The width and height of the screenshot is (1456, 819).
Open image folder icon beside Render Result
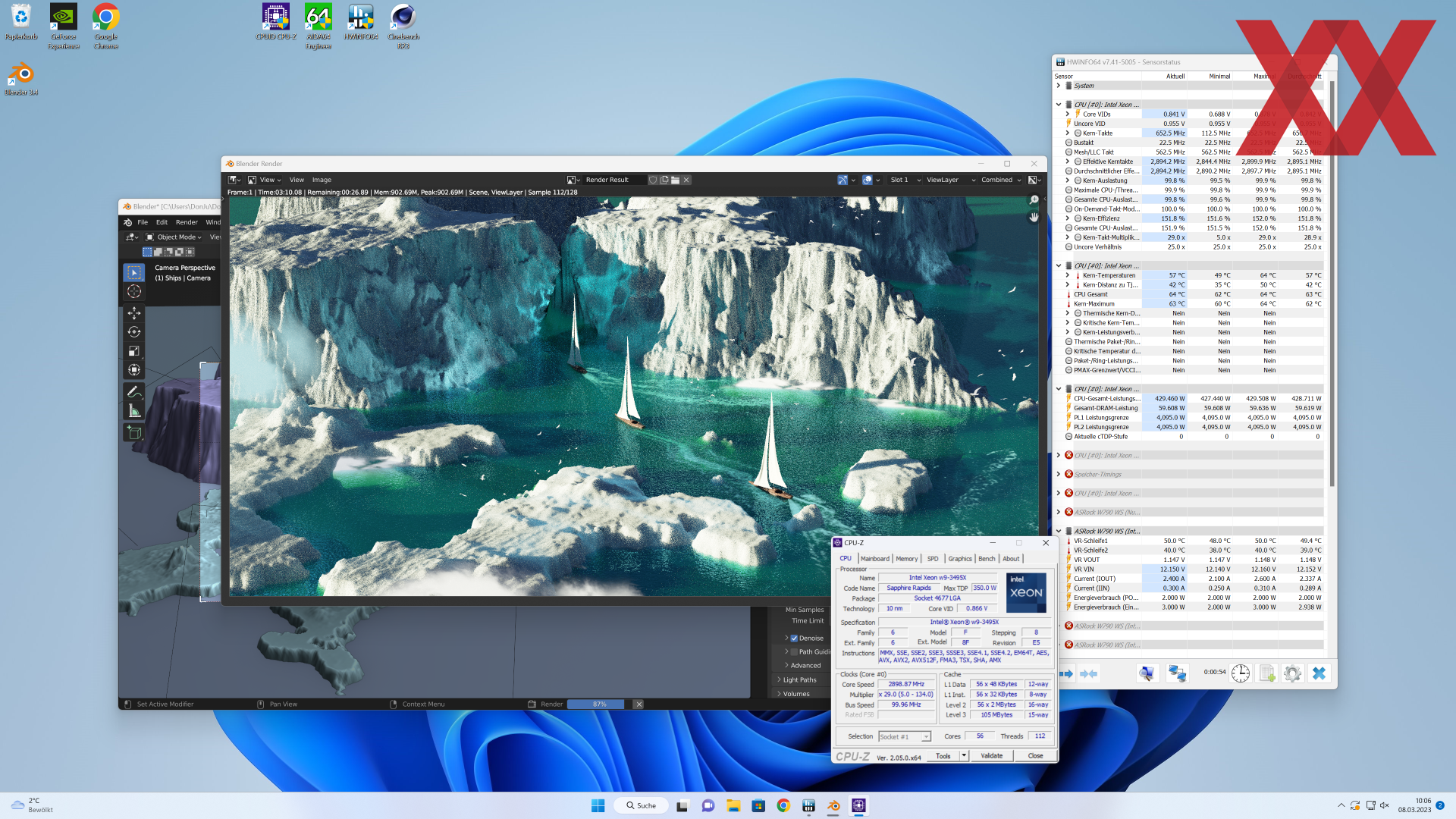675,180
